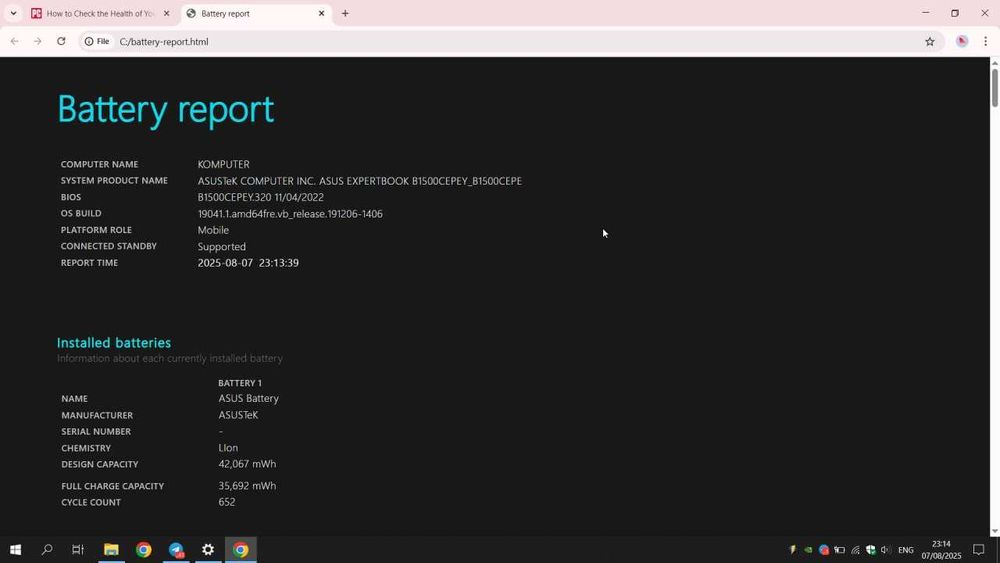Click platform role value 'Mobile'
Viewport: 1000px width, 563px height.
click(x=213, y=230)
